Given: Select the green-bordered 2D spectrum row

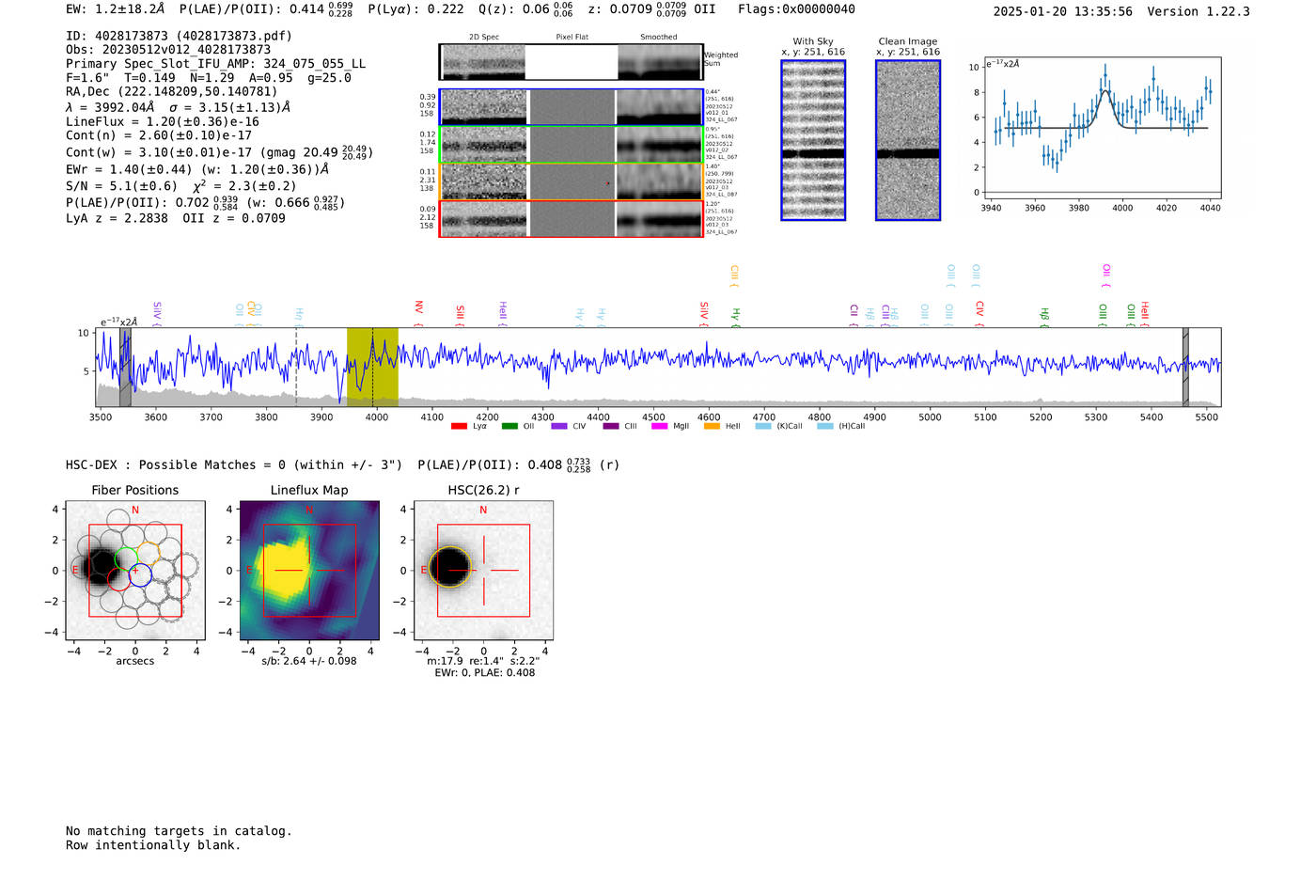Looking at the screenshot, I should pos(571,145).
